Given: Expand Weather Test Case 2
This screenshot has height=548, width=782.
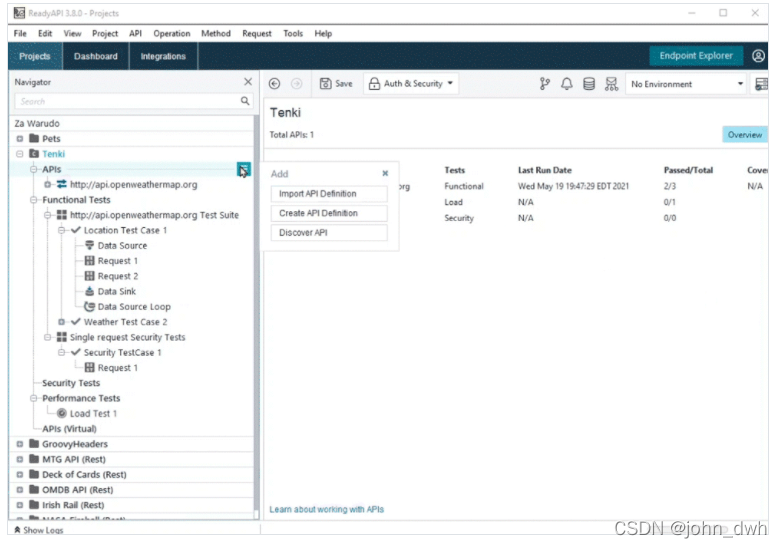Looking at the screenshot, I should coord(61,322).
